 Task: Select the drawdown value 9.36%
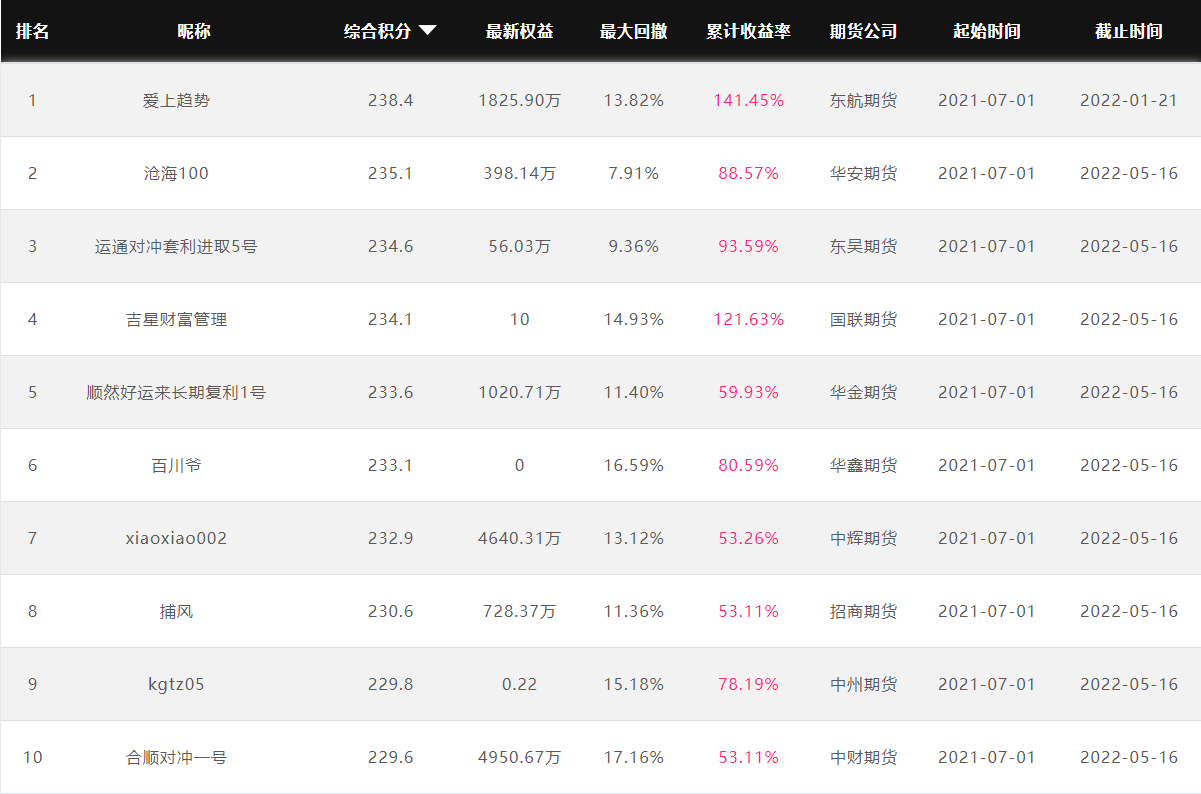tap(634, 246)
